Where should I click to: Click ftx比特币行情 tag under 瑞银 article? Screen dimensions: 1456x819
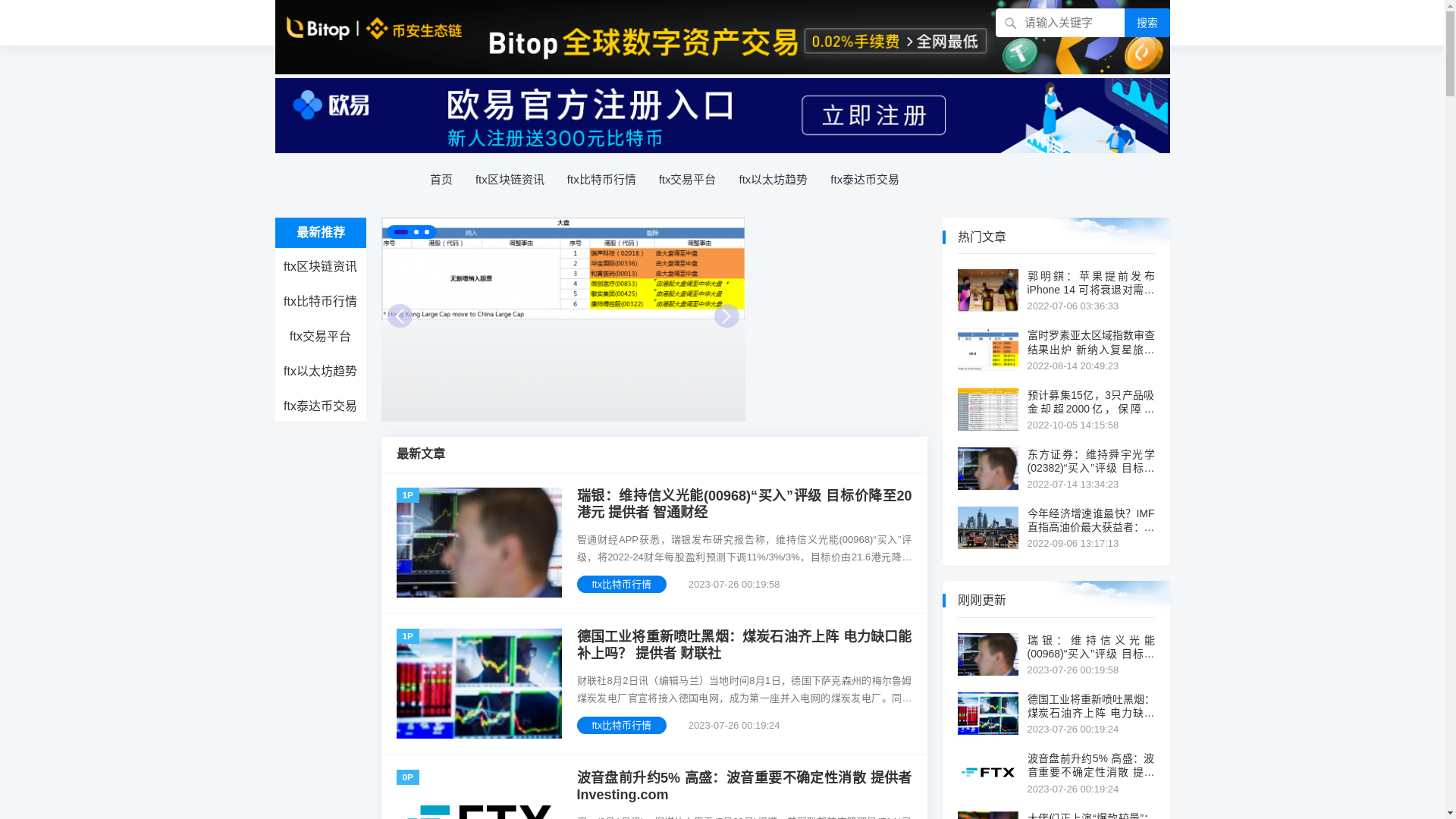622,585
